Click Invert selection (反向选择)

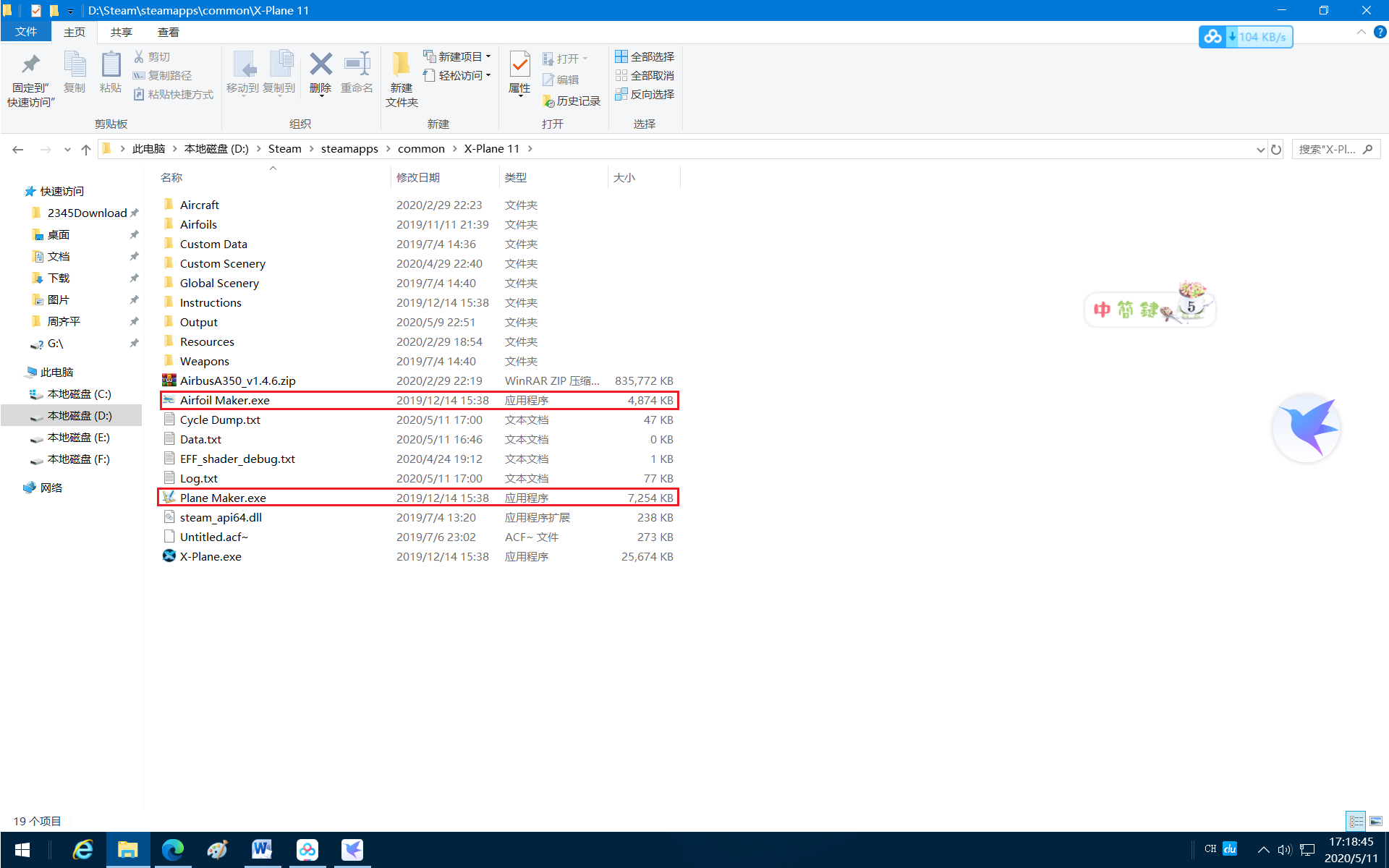(x=645, y=94)
